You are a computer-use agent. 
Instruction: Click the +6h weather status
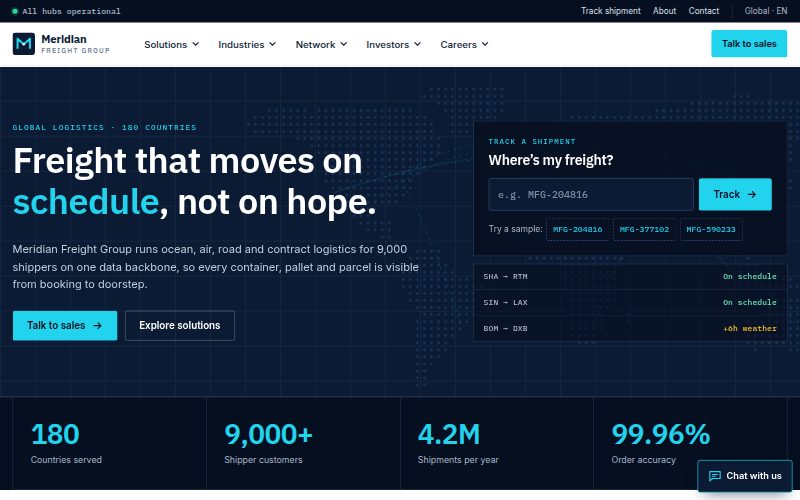[x=749, y=329]
